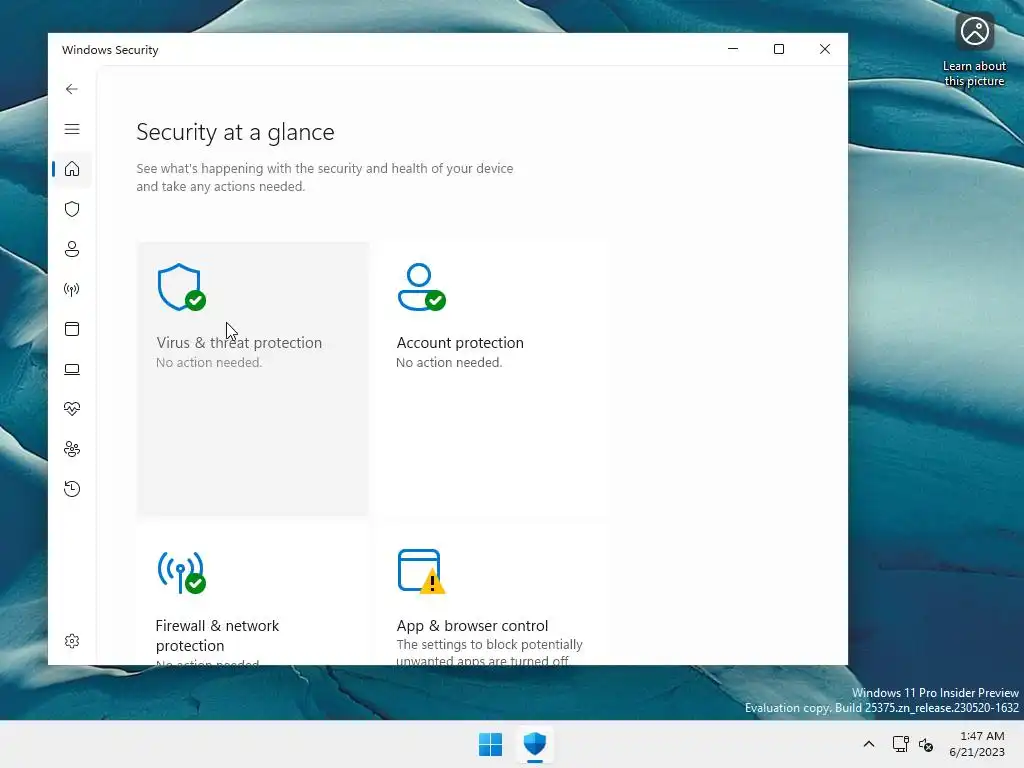Click 'No action needed.' under Virus & threat protection
Image resolution: width=1024 pixels, height=768 pixels.
click(x=209, y=362)
